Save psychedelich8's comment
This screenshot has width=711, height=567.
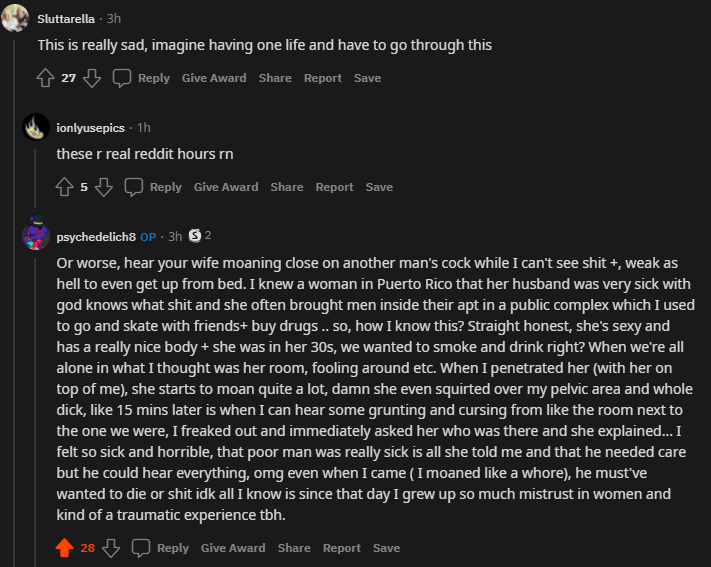coord(386,548)
